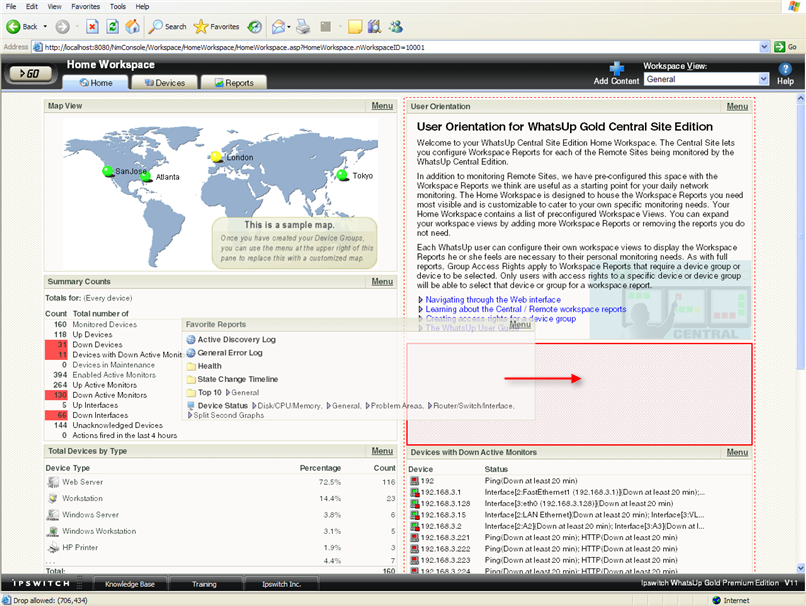This screenshot has width=806, height=606.
Task: Click the Tokyo map marker
Action: pyautogui.click(x=342, y=175)
